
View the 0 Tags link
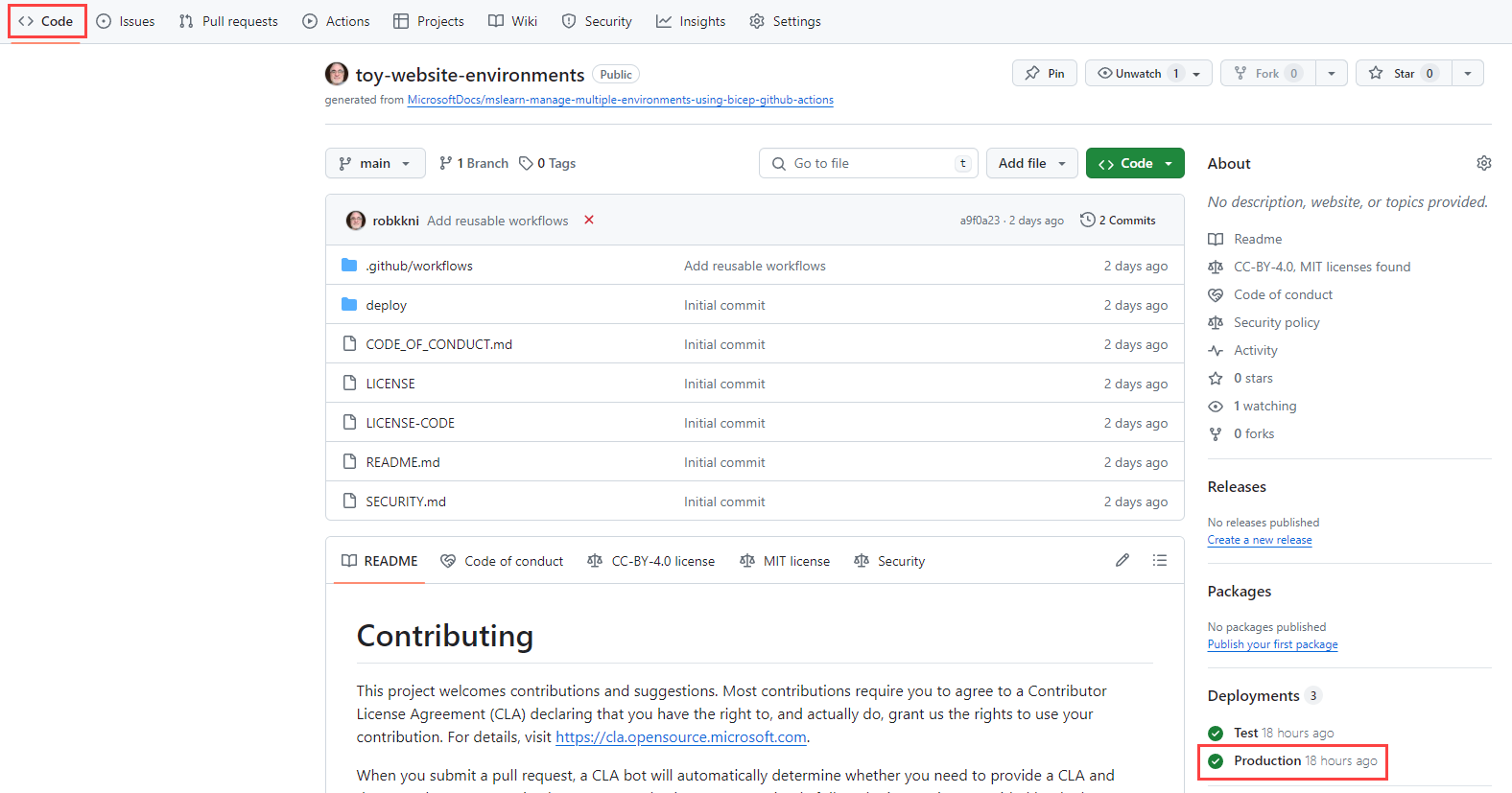coord(548,163)
